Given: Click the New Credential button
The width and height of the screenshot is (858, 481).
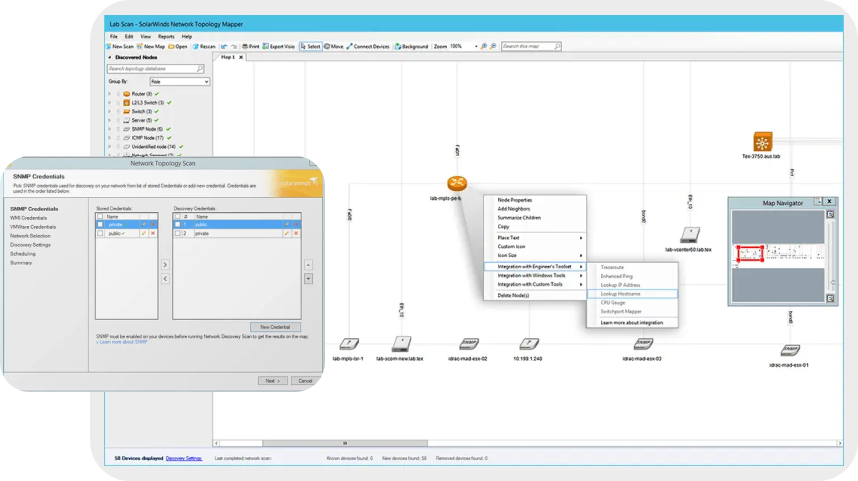Looking at the screenshot, I should tap(275, 327).
